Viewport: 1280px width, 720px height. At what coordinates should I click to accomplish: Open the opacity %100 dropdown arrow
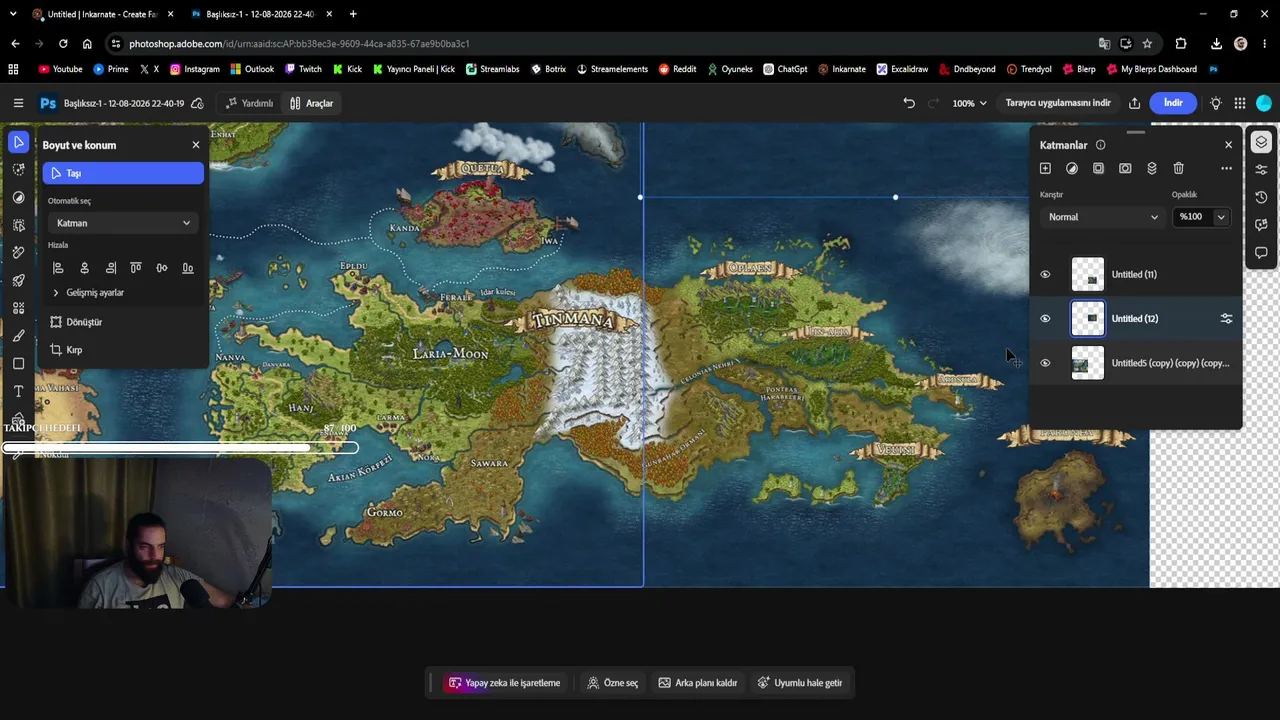tap(1221, 217)
